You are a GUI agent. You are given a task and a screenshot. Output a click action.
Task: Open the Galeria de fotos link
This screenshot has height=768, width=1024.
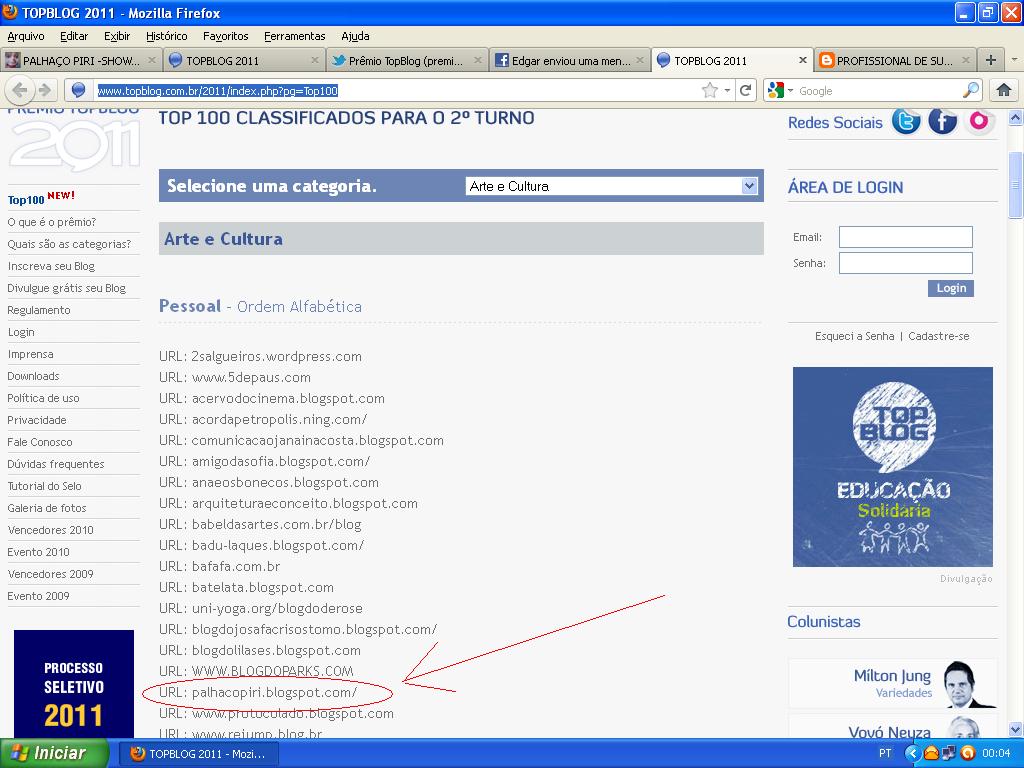pyautogui.click(x=46, y=507)
